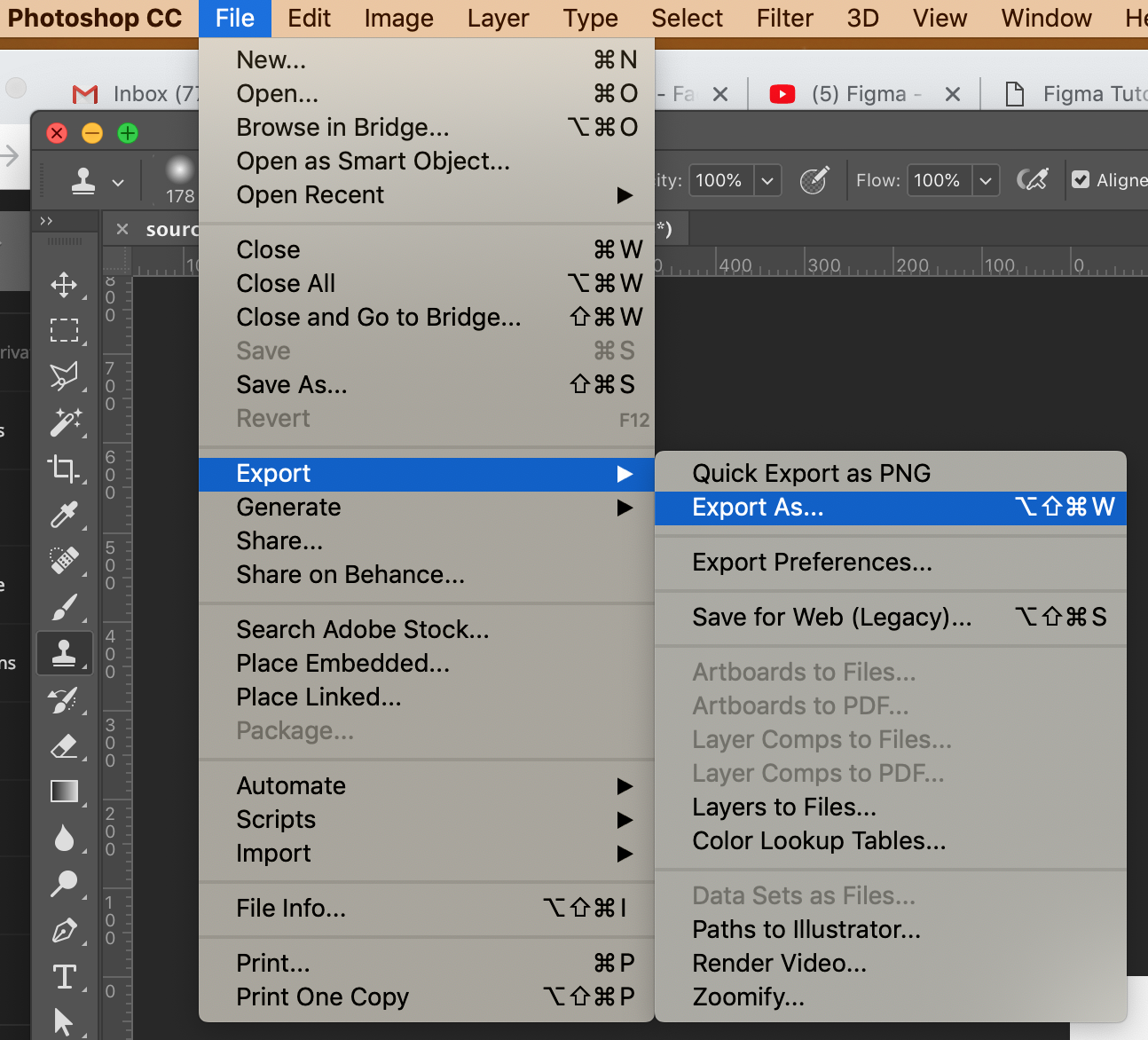Select the Crop tool
Image resolution: width=1148 pixels, height=1040 pixels.
point(64,469)
